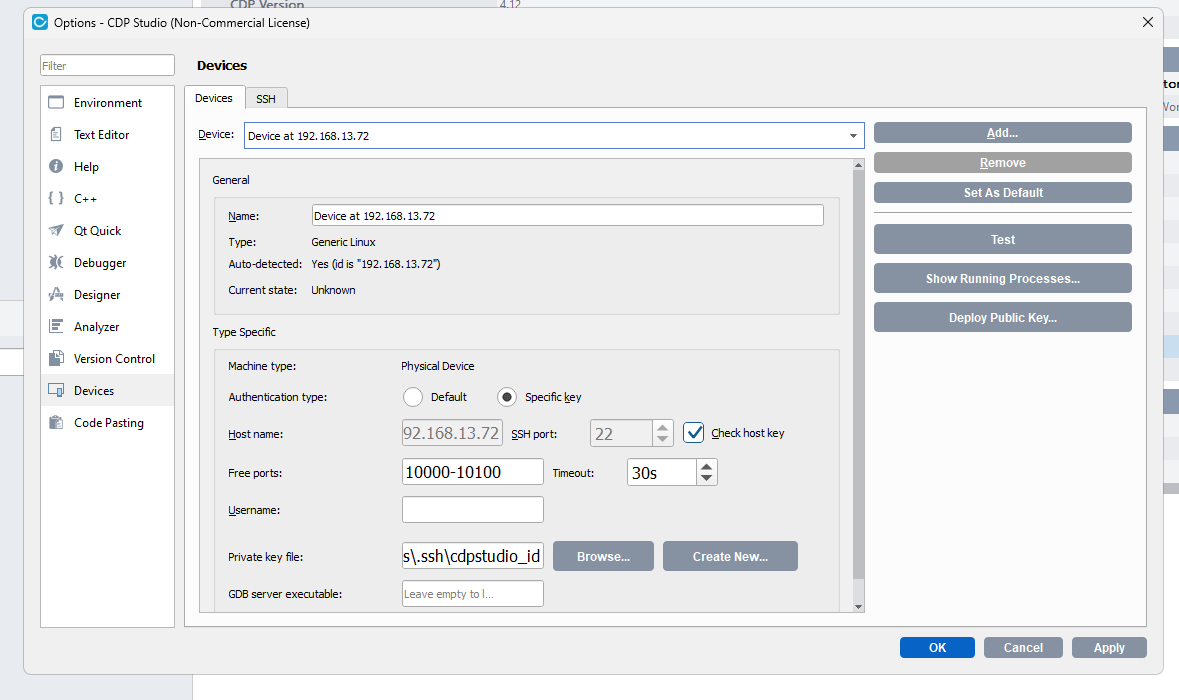Click the 'Unknown' current state value
This screenshot has width=1179, height=700.
(x=333, y=290)
